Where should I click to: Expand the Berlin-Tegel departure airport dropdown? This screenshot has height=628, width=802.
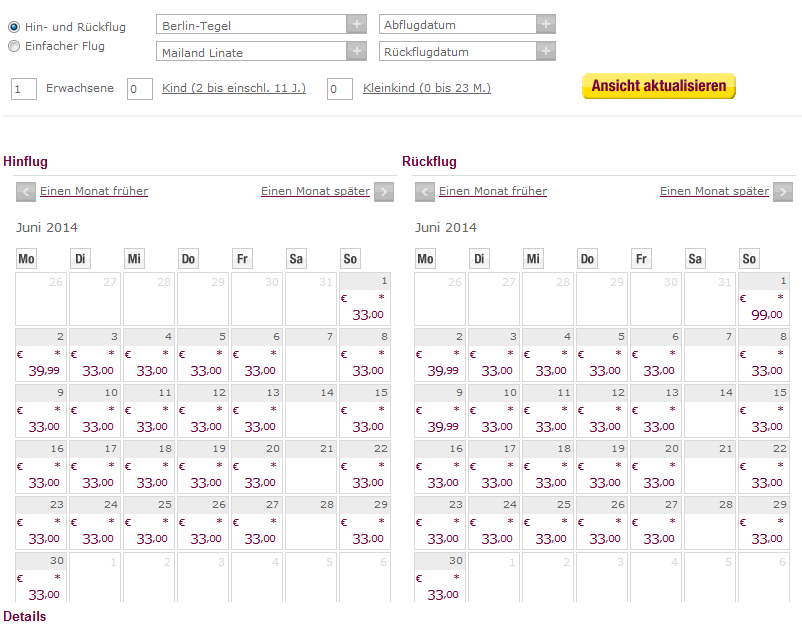[x=357, y=24]
